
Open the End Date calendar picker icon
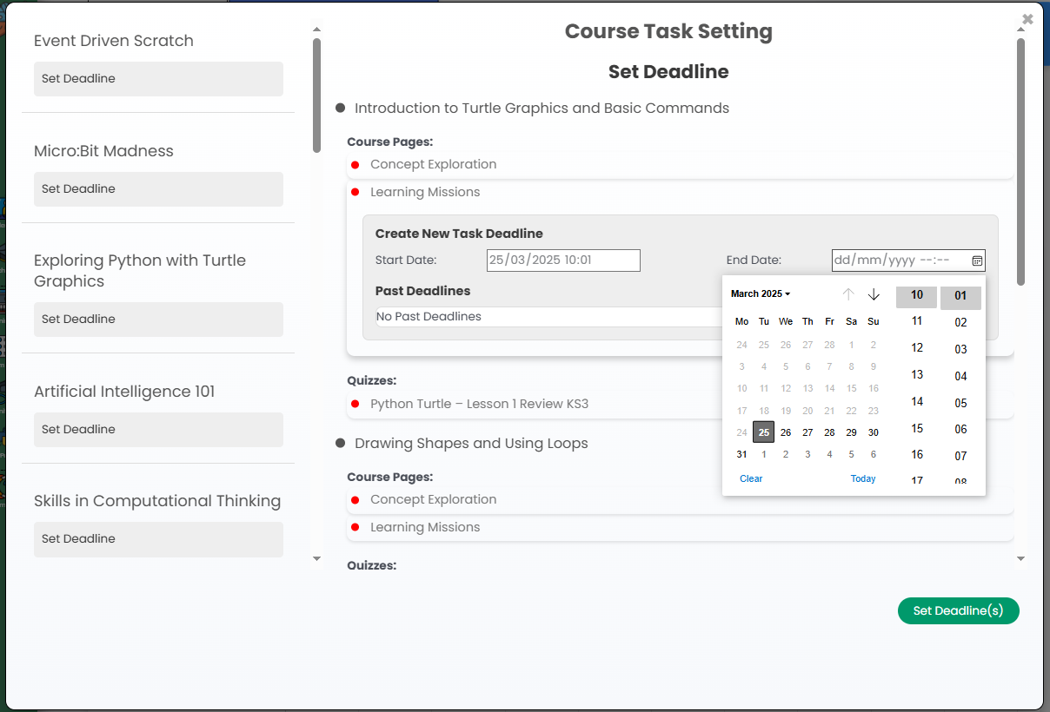tap(977, 261)
